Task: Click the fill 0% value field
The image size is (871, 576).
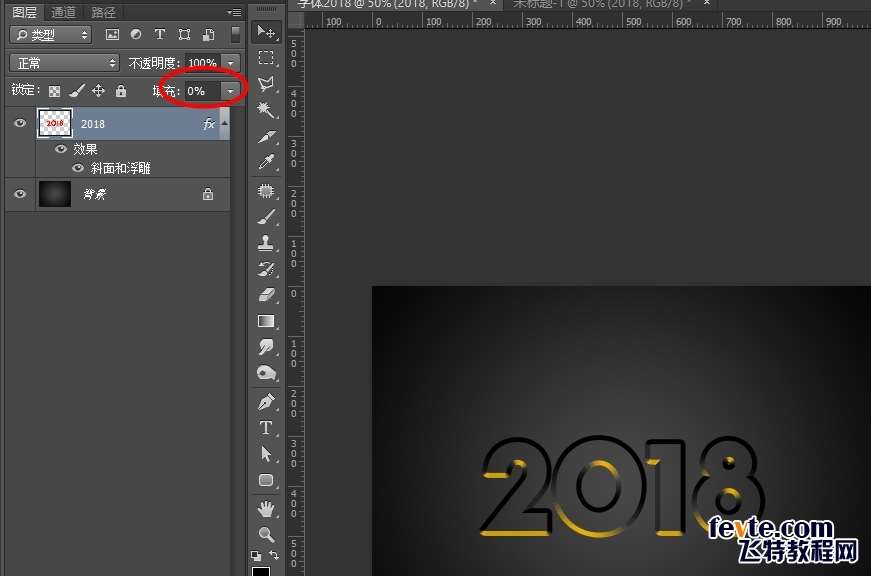Action: (x=203, y=91)
